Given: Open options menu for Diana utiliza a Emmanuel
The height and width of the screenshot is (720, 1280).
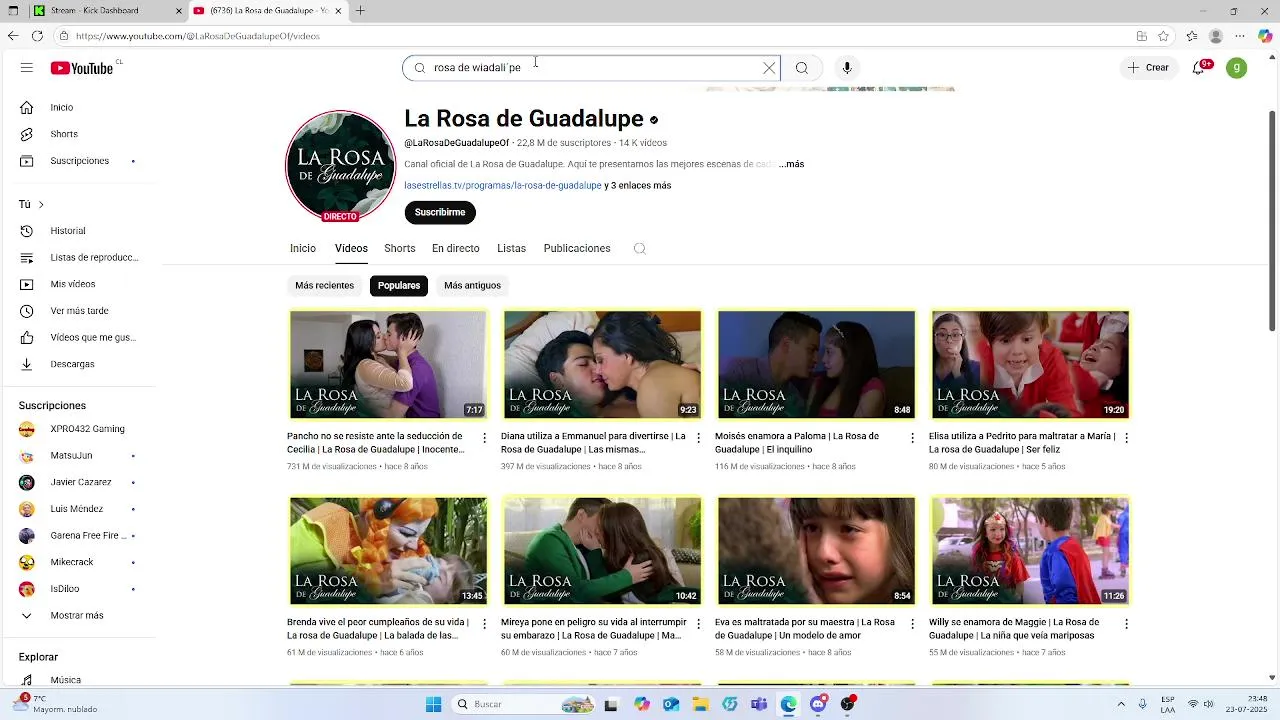Looking at the screenshot, I should (699, 438).
